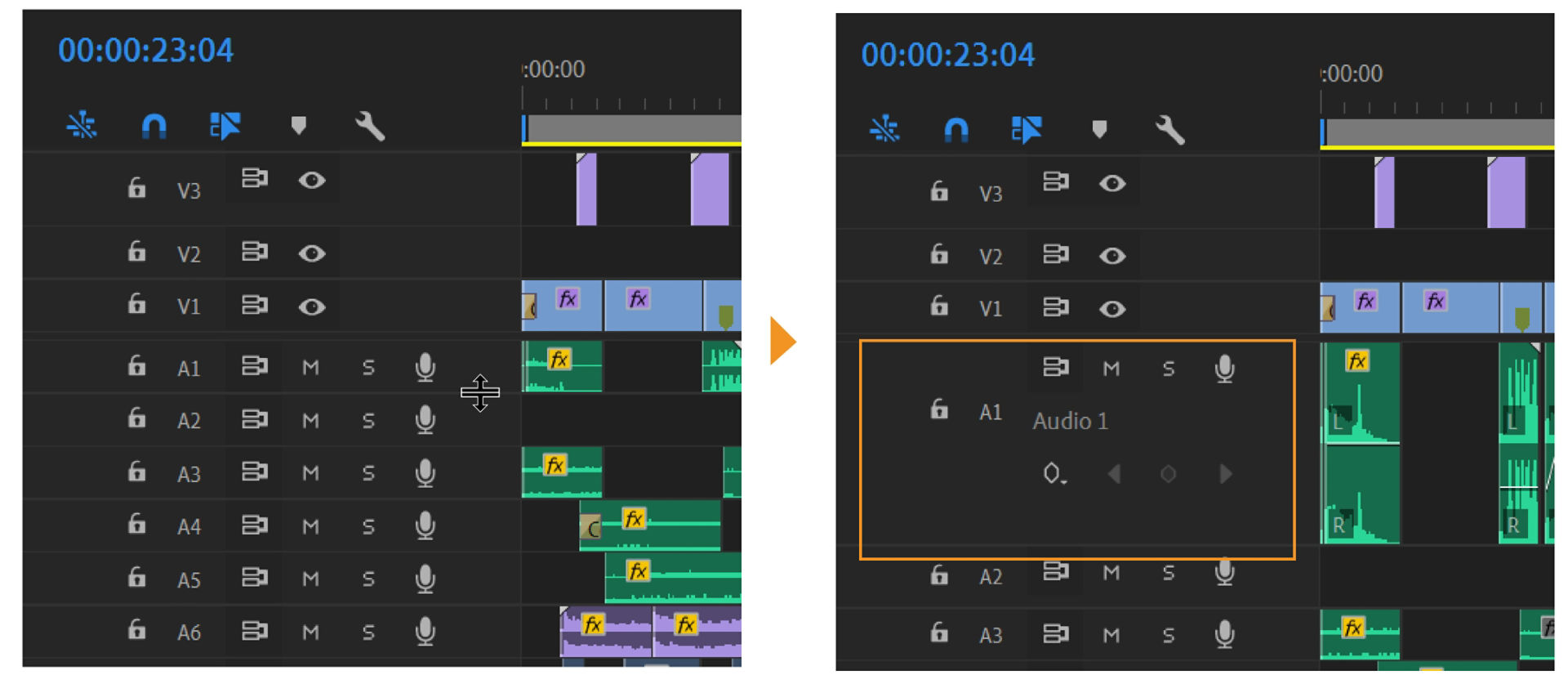Image resolution: width=1568 pixels, height=684 pixels.
Task: Solo track A3 in right timeline
Action: click(x=1169, y=635)
